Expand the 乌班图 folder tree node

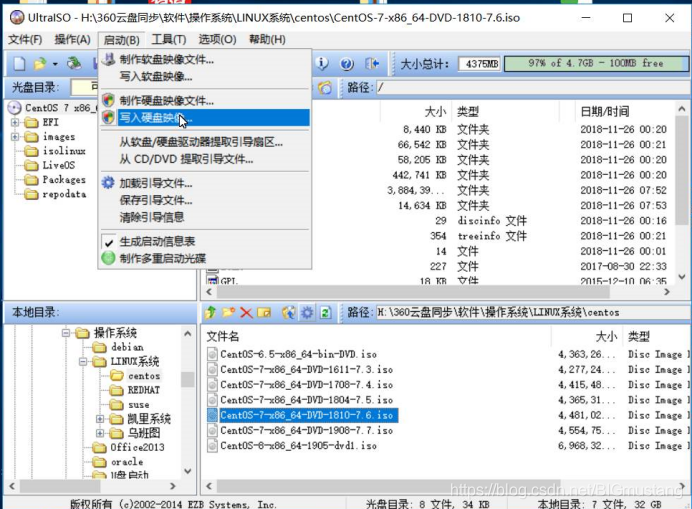(100, 433)
